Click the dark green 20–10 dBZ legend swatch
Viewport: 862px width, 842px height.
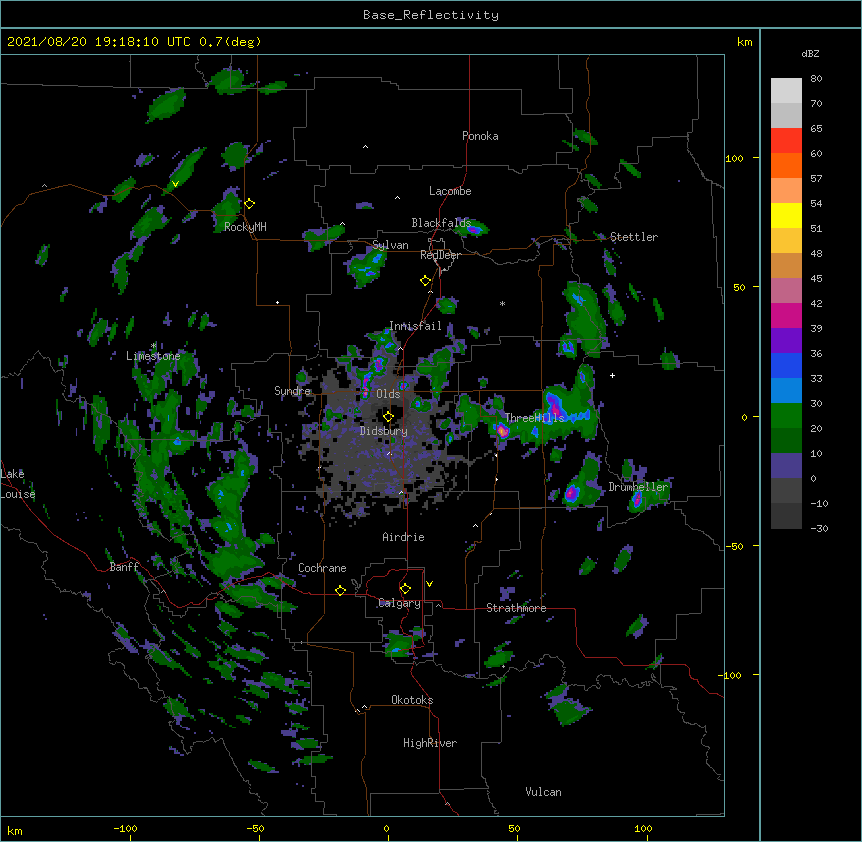point(786,441)
